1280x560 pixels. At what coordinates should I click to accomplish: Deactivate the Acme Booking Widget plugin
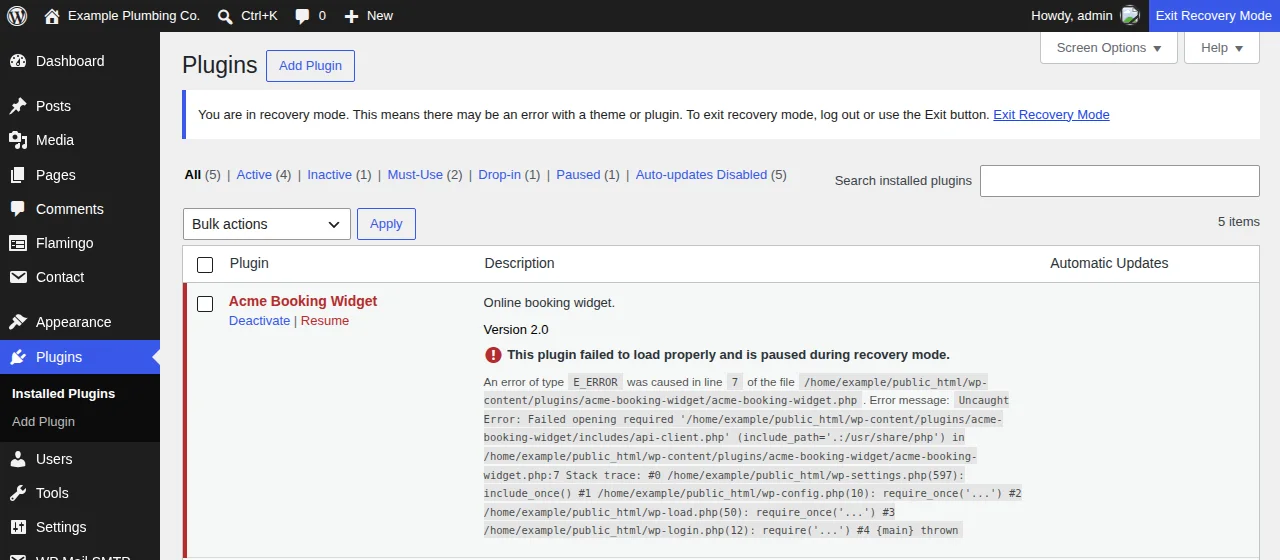259,321
